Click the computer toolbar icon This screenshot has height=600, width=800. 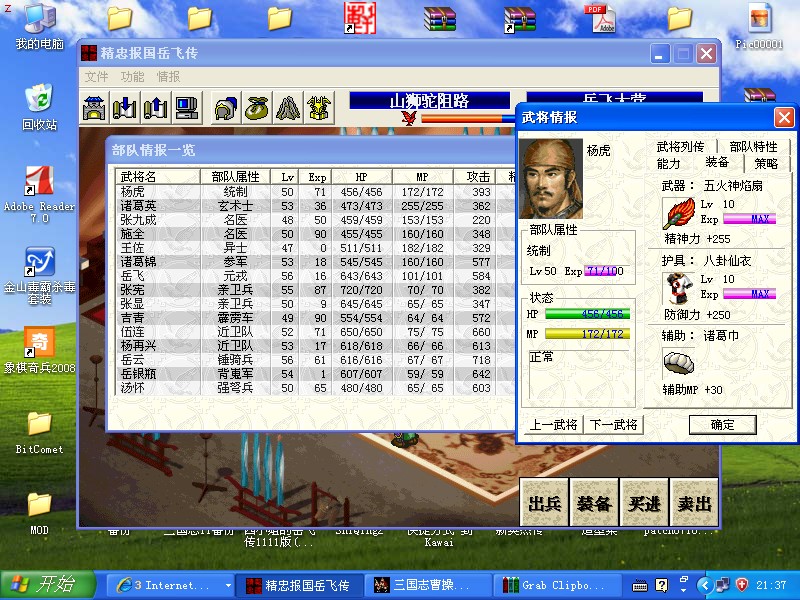[185, 107]
